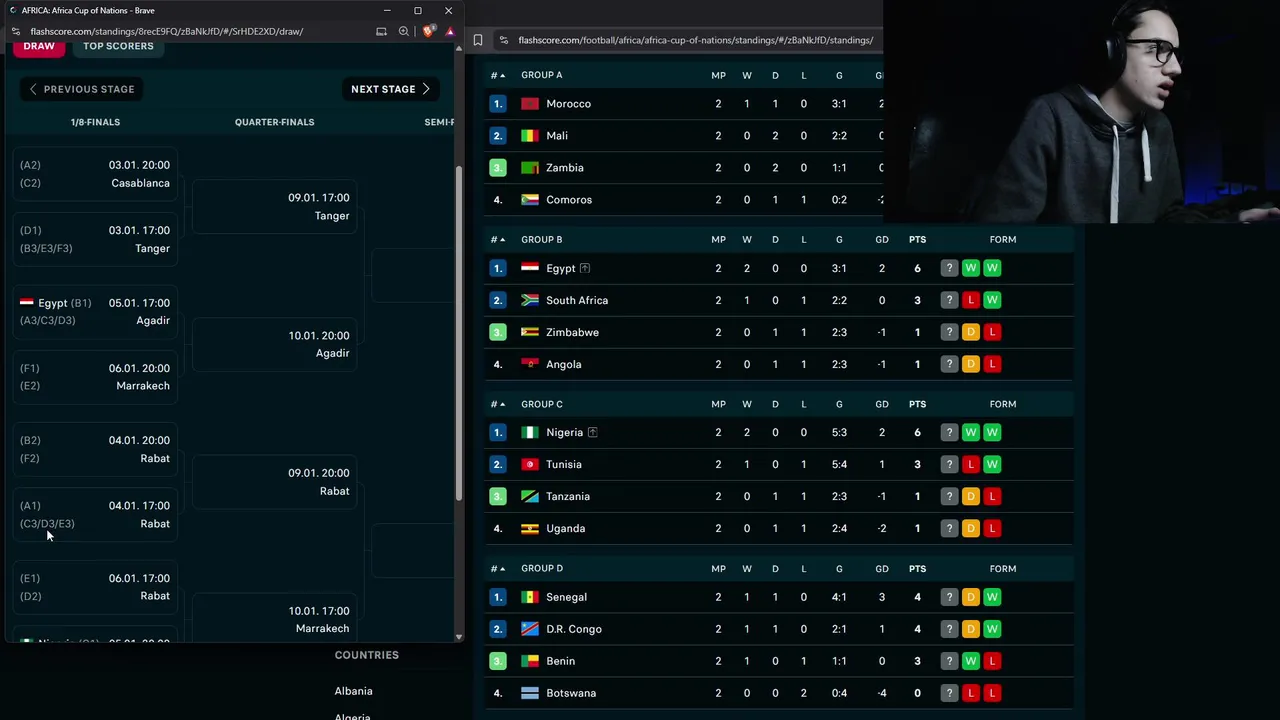Open the Morocco team link

[568, 104]
